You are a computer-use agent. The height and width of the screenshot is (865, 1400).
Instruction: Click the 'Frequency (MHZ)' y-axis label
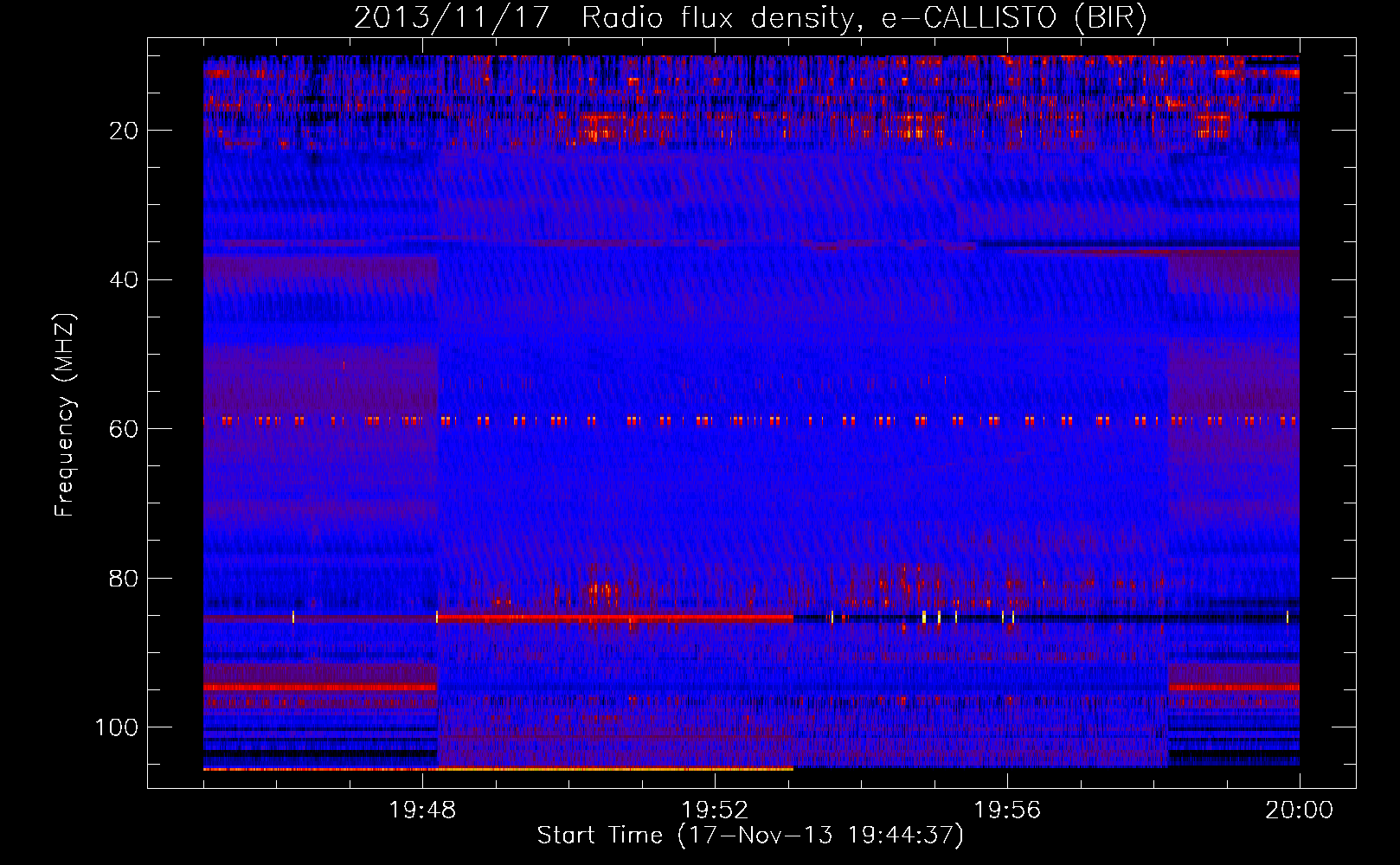click(x=65, y=414)
